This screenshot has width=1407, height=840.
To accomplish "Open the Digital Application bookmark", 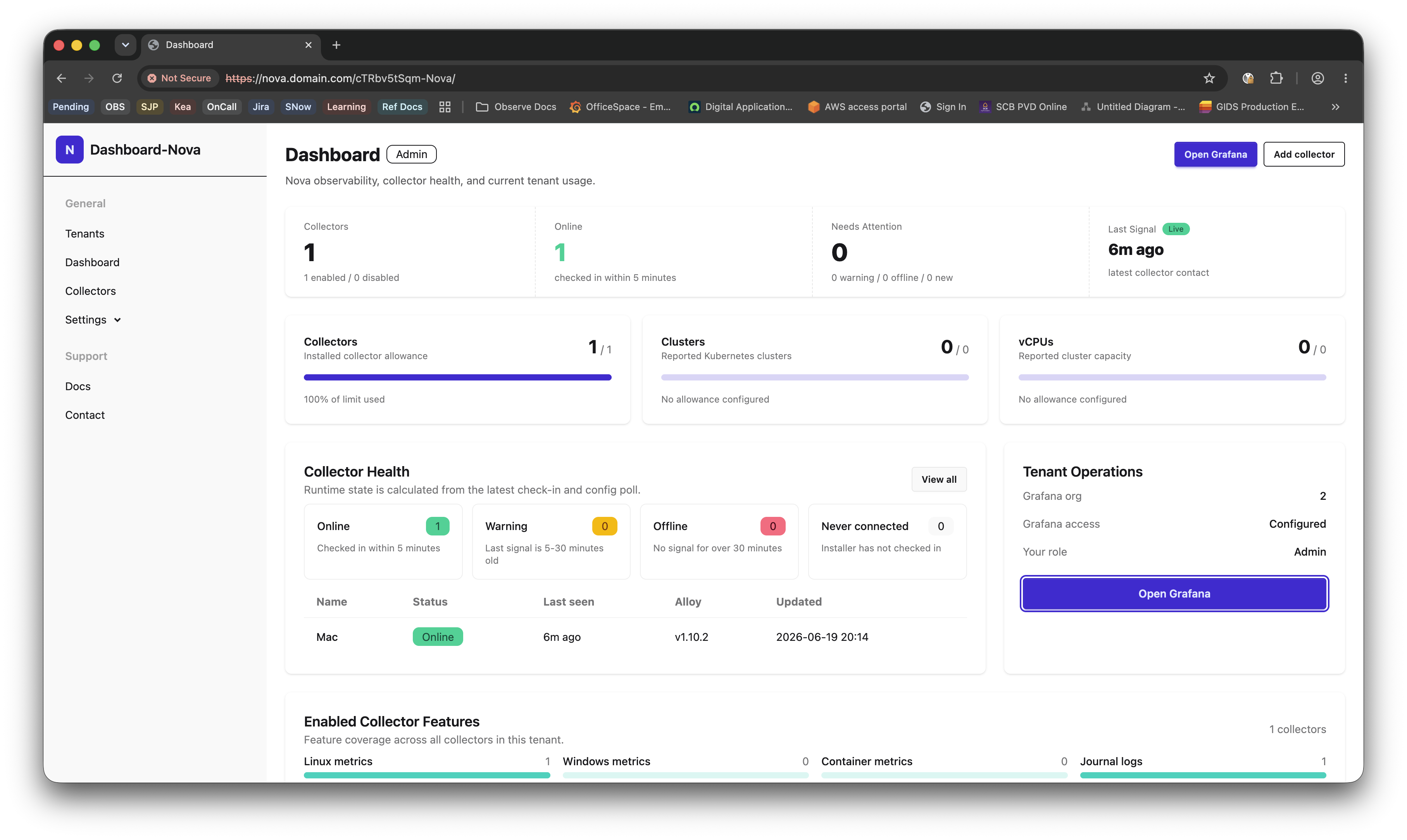I will (x=741, y=107).
